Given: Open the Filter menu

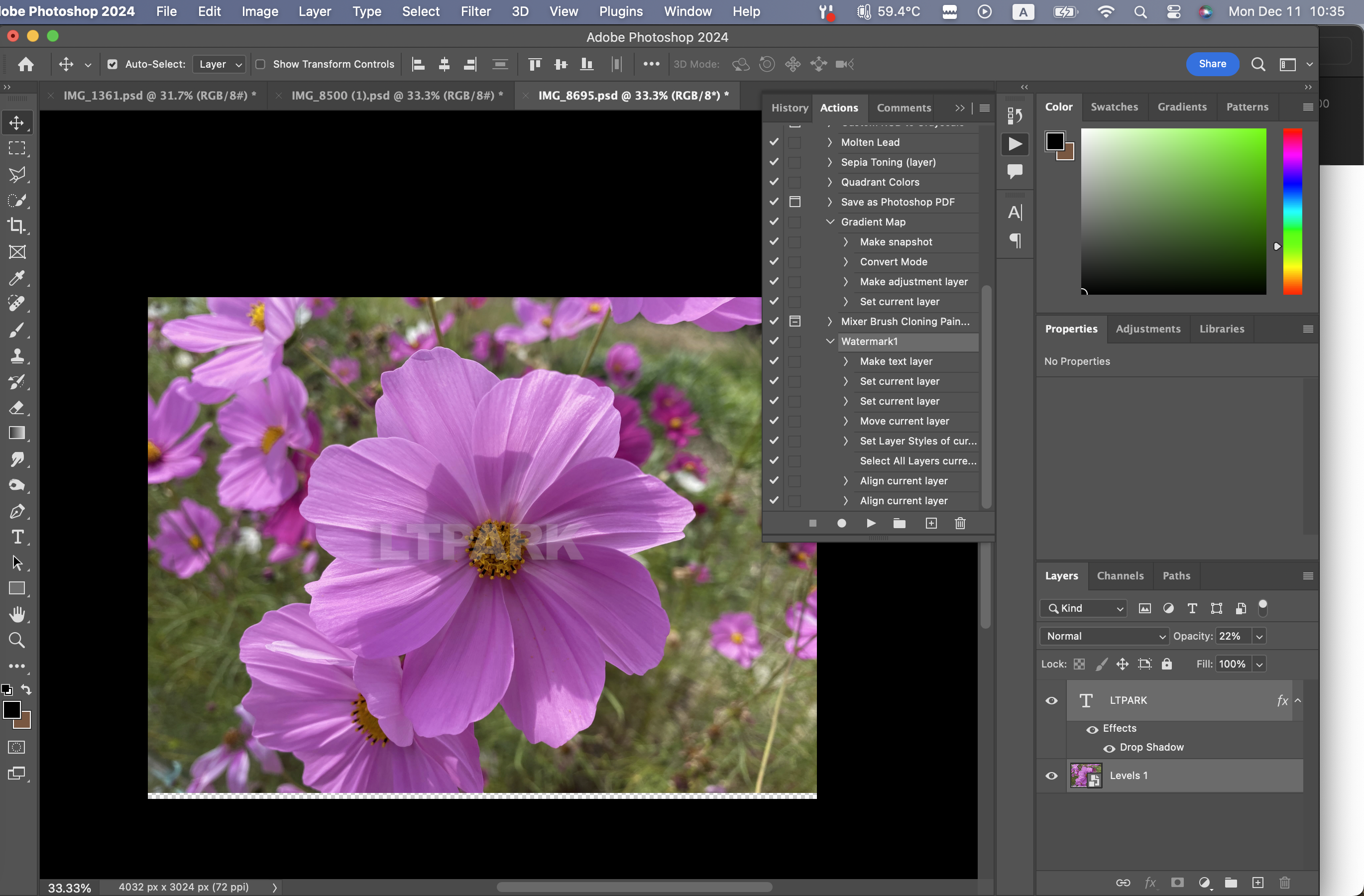Looking at the screenshot, I should (x=475, y=11).
